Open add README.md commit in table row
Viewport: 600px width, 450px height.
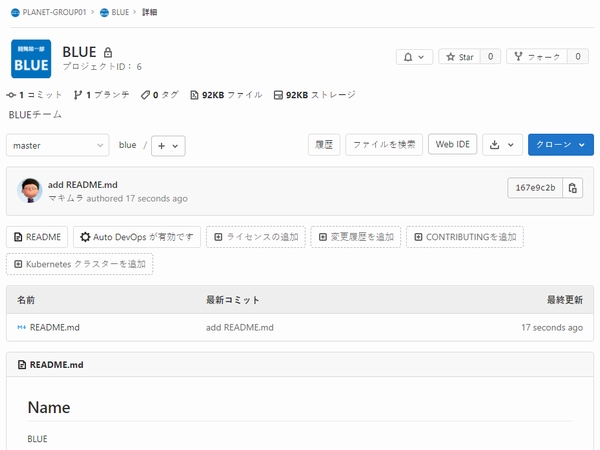240,328
